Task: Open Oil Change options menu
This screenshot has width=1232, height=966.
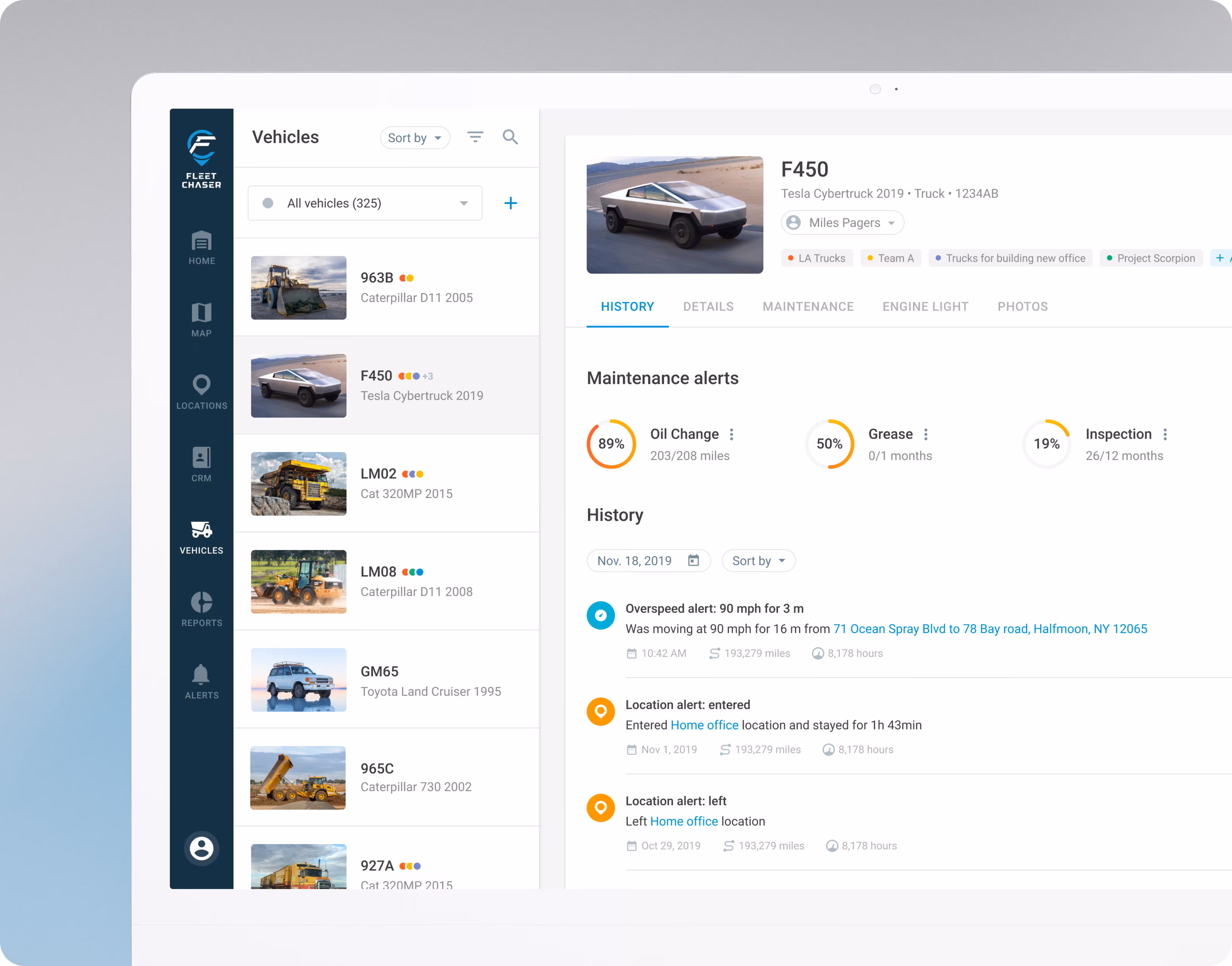Action: pyautogui.click(x=731, y=434)
